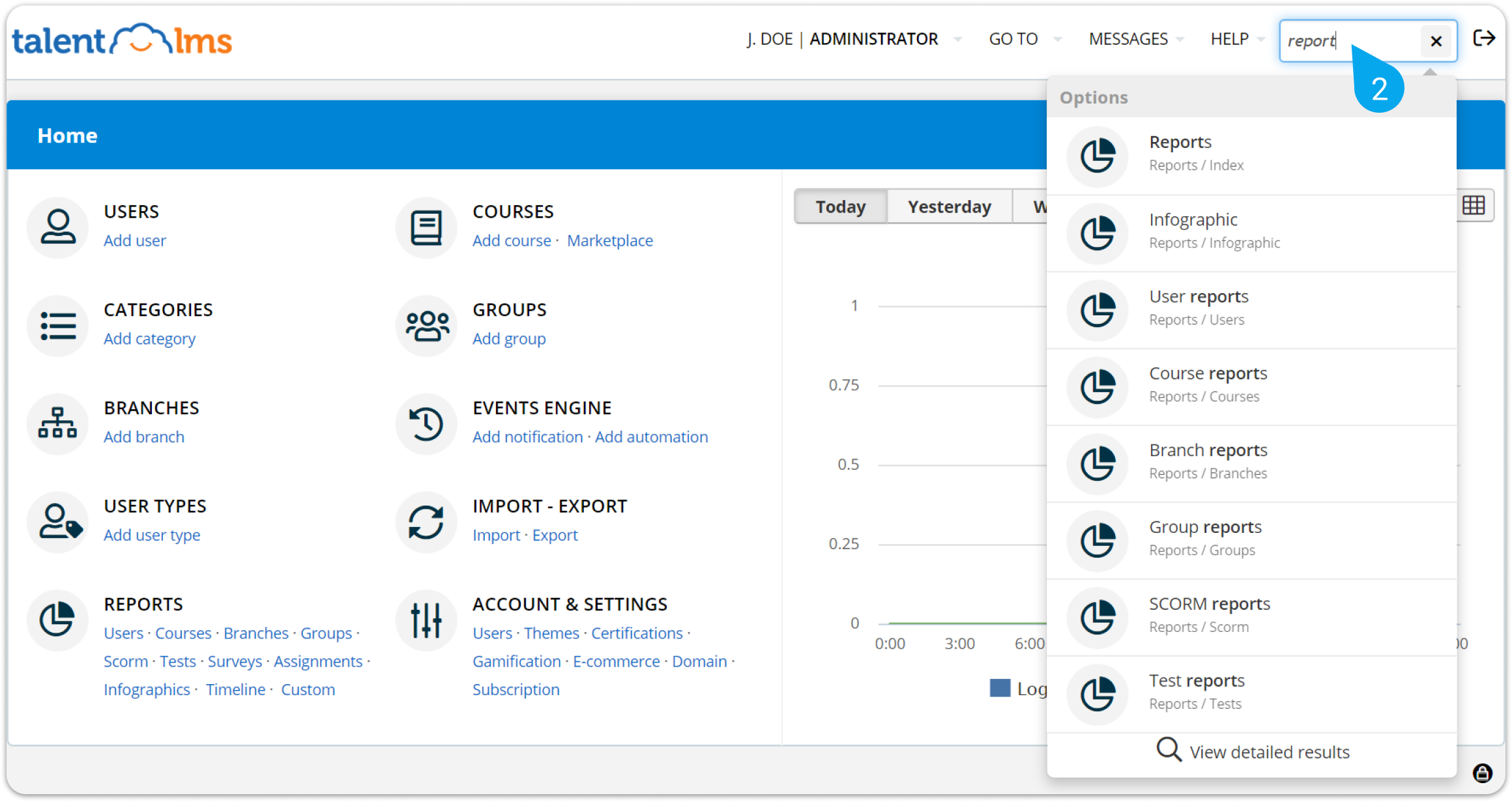Select SCORM reports search result
1512x802 pixels.
[1251, 618]
